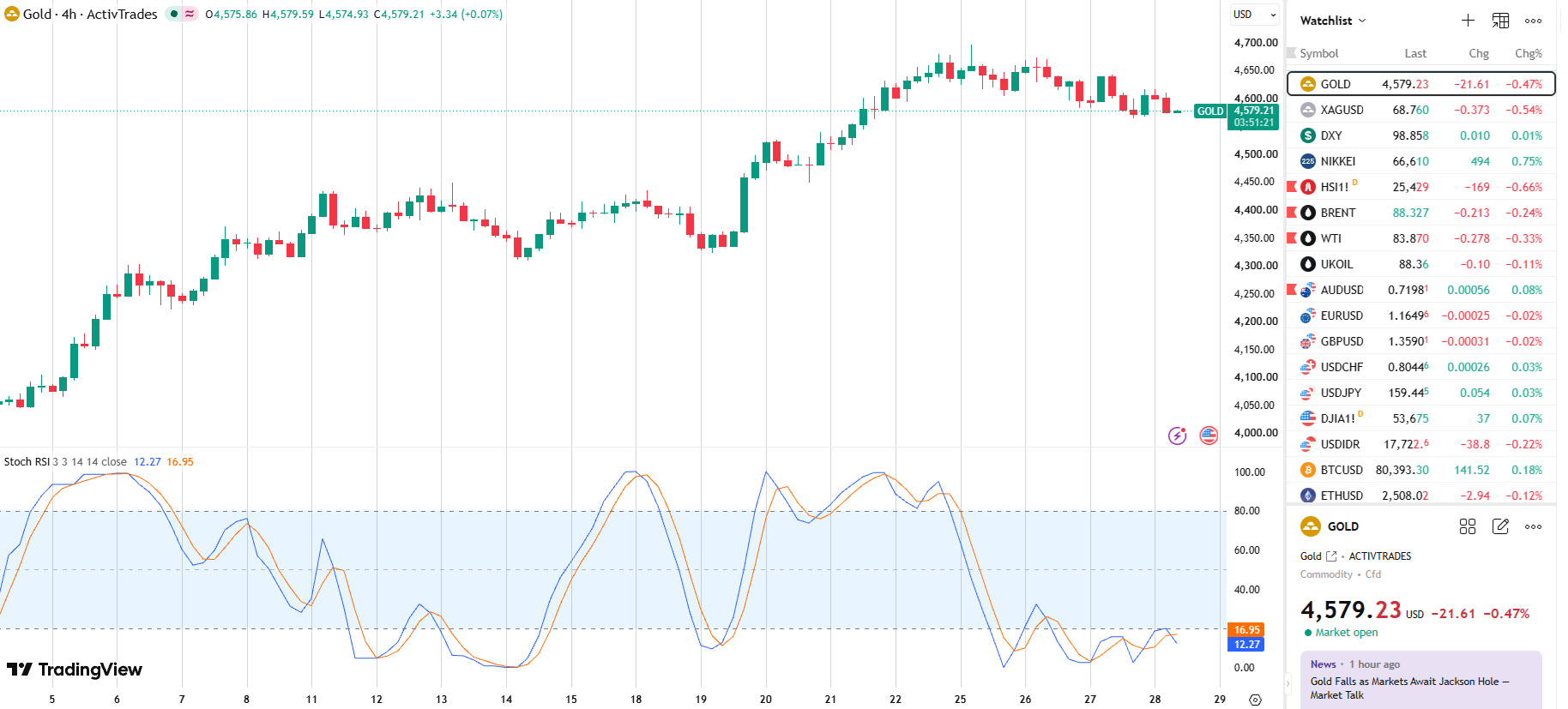Click the lightning event icon on chart

tap(1178, 436)
